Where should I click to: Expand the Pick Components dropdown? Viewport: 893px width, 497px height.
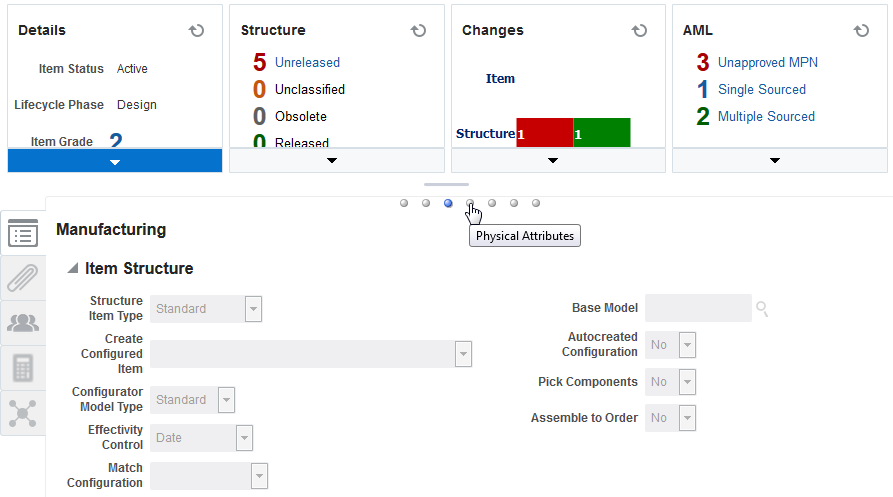click(687, 382)
